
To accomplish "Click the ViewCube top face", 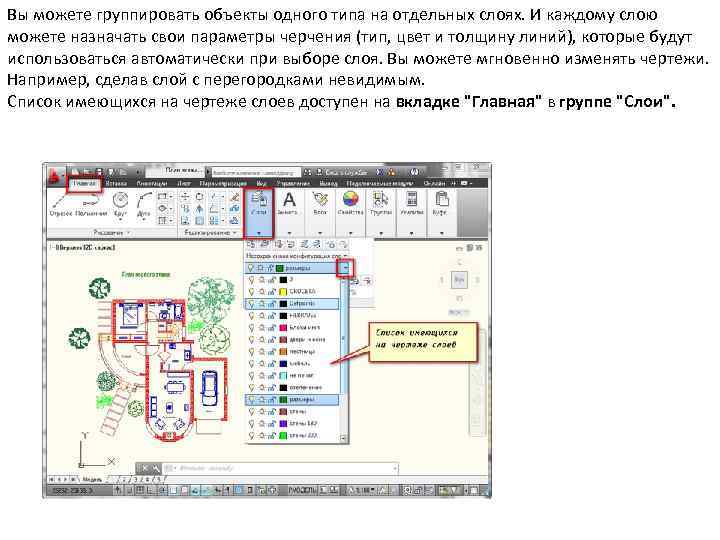I will [x=459, y=279].
